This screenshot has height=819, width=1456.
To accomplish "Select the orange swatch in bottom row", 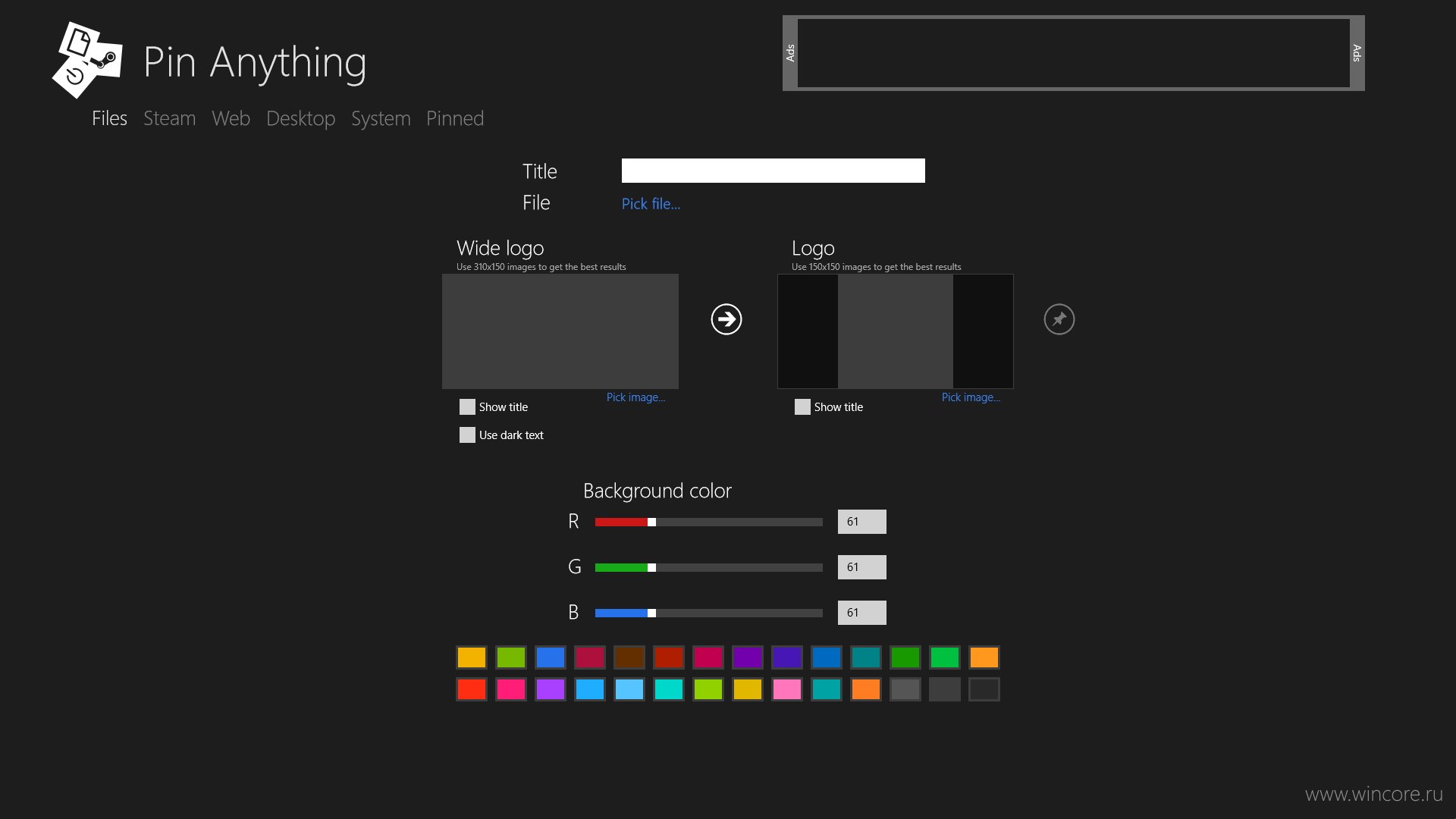I will coord(866,689).
